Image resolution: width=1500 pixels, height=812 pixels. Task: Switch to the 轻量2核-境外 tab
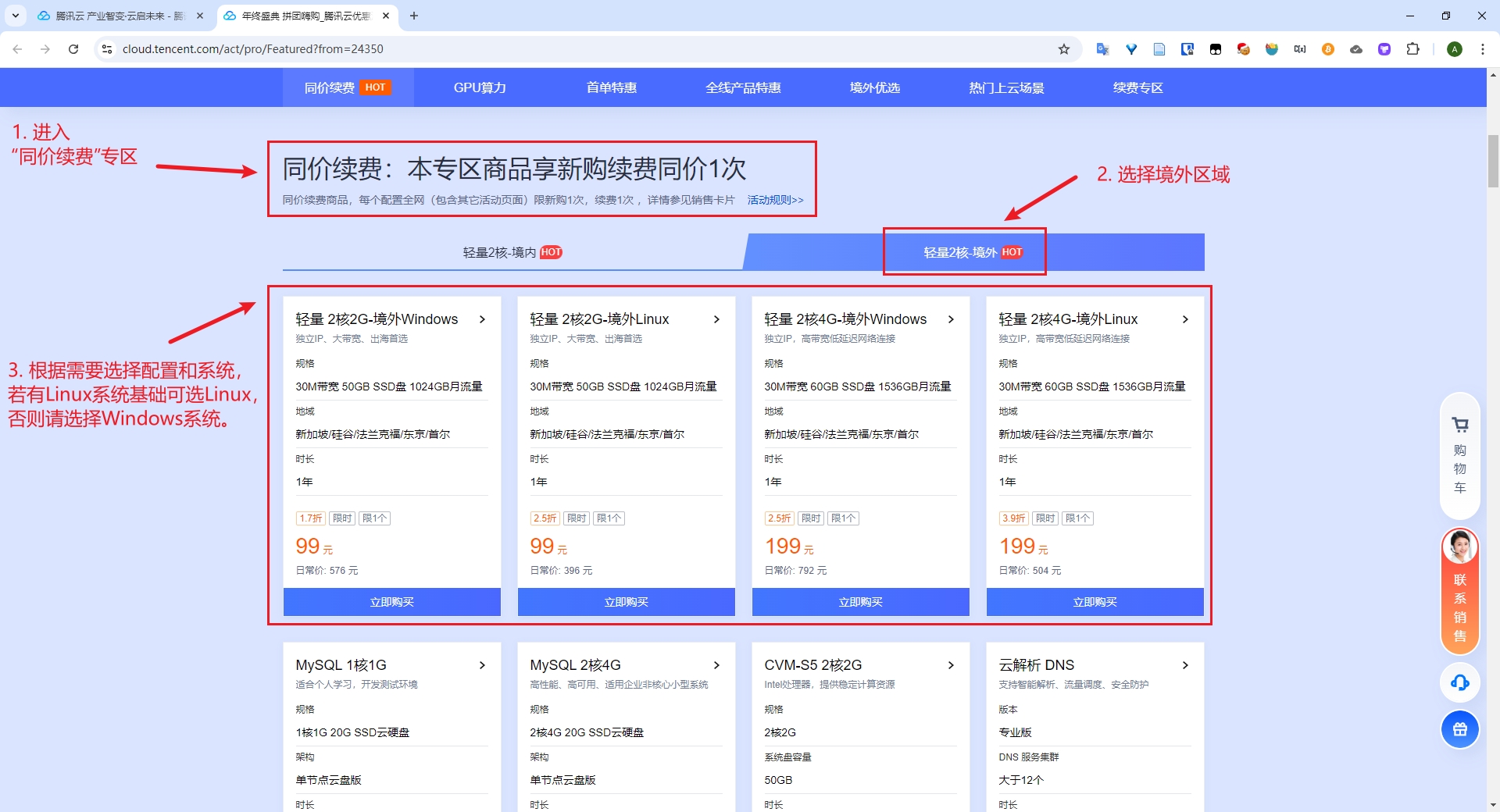click(973, 252)
